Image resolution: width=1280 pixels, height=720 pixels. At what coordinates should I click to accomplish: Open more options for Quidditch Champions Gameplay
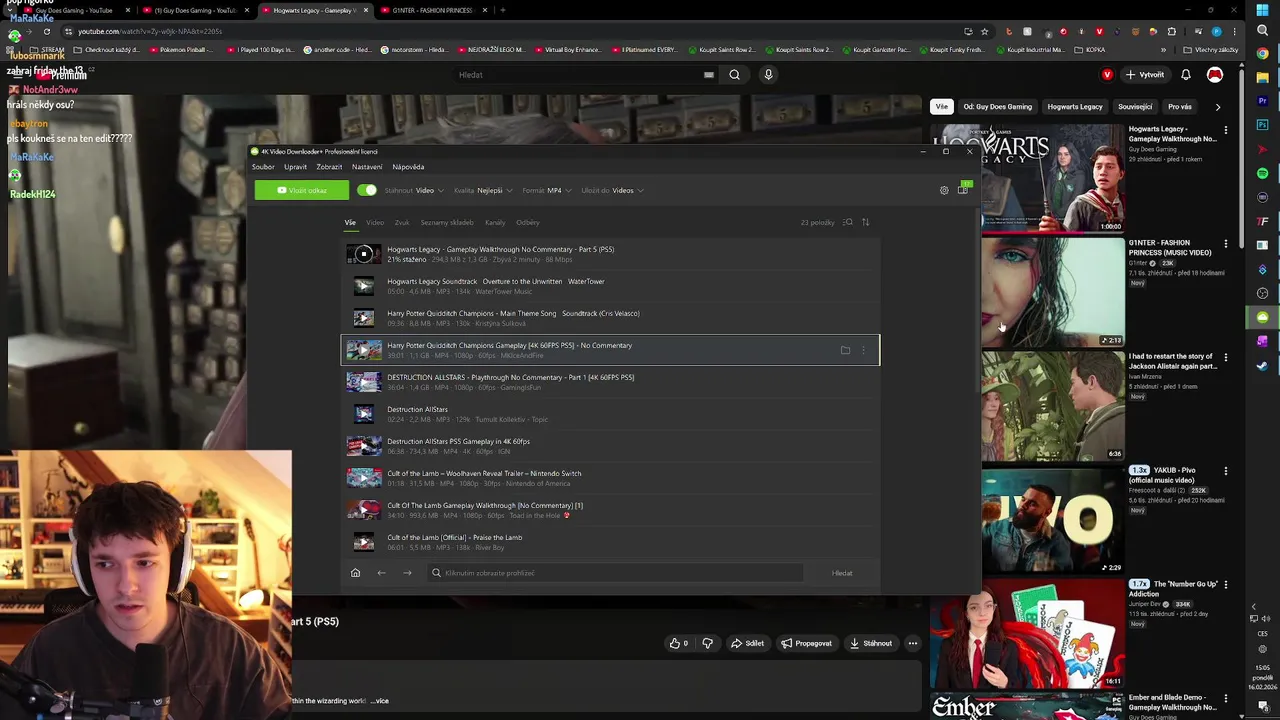(x=864, y=350)
